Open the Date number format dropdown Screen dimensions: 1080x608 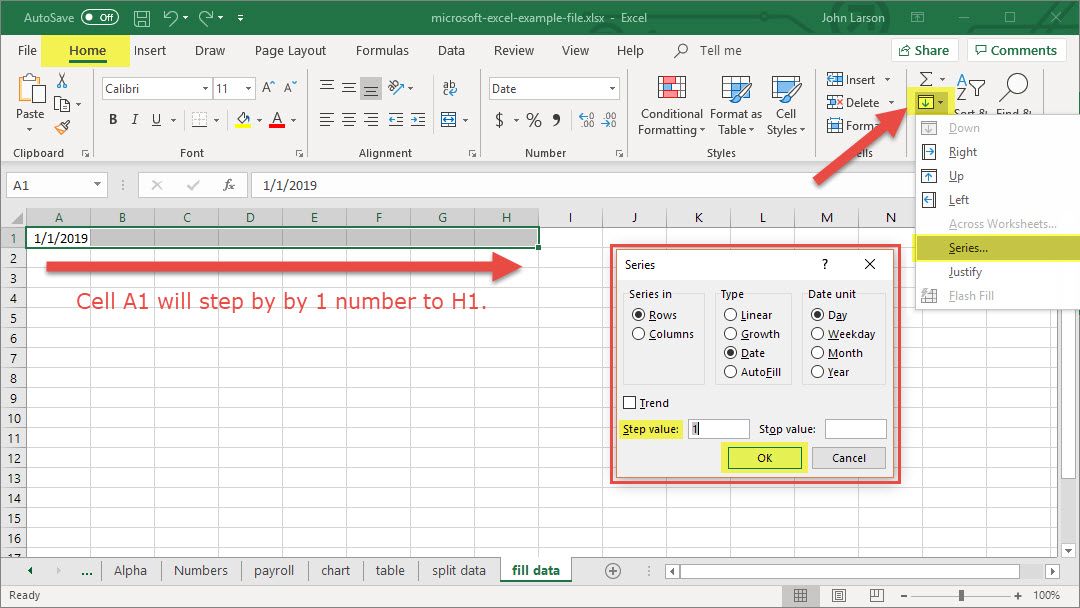pyautogui.click(x=613, y=89)
